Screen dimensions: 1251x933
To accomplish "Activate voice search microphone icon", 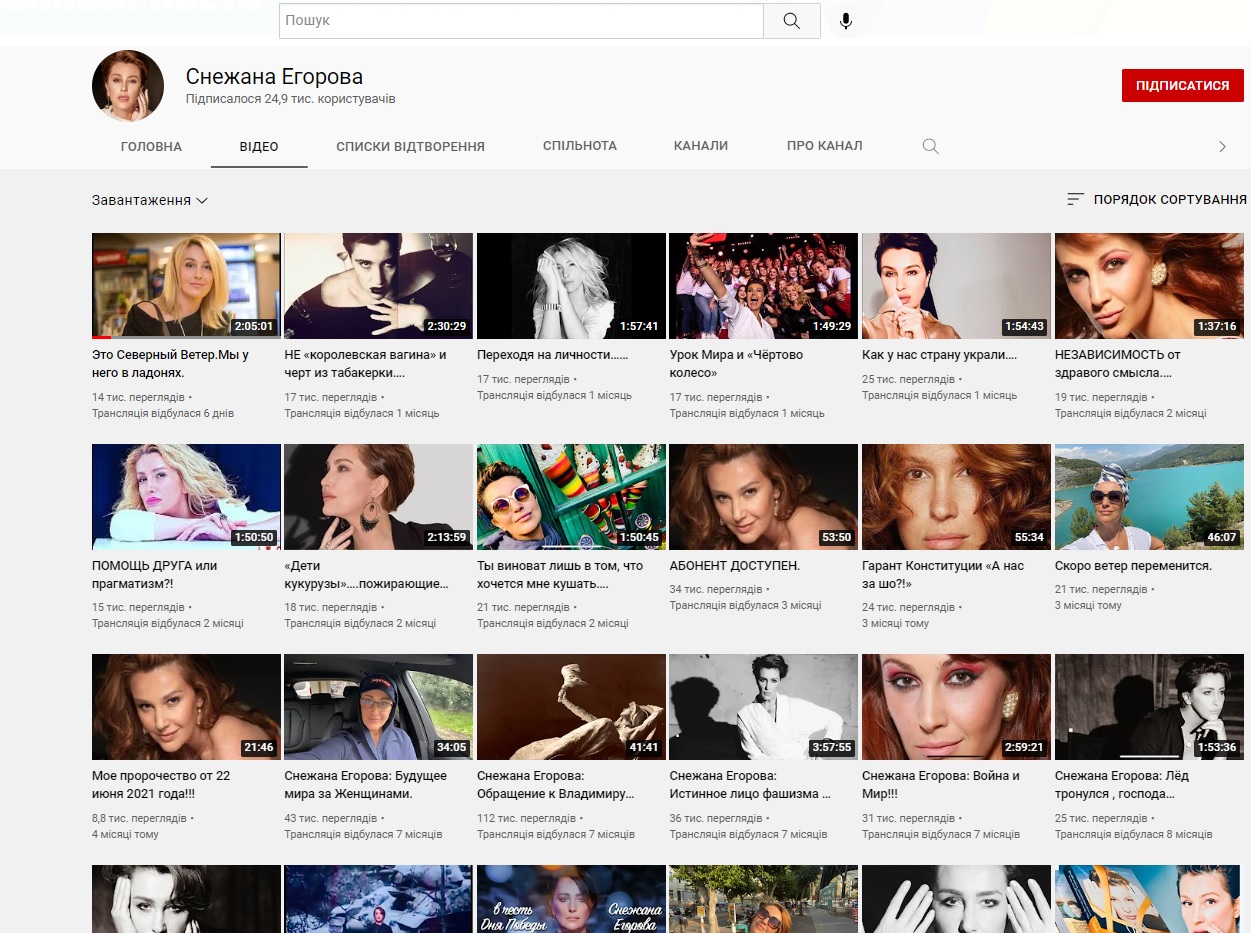I will [x=846, y=21].
